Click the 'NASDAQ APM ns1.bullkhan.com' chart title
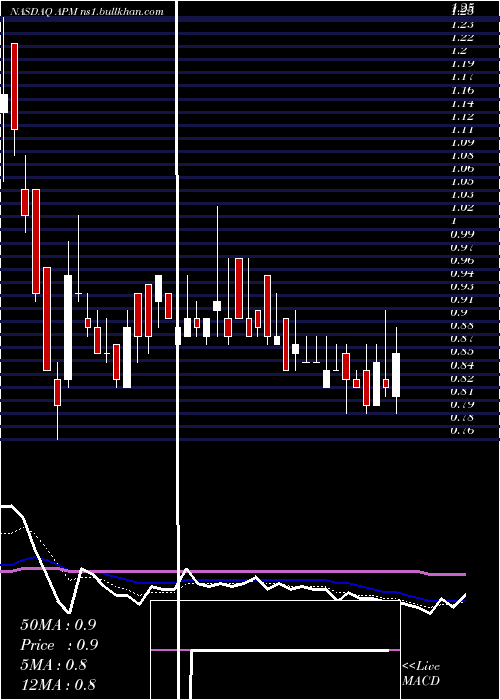Screen dimensions: 500x700 click(x=87, y=12)
